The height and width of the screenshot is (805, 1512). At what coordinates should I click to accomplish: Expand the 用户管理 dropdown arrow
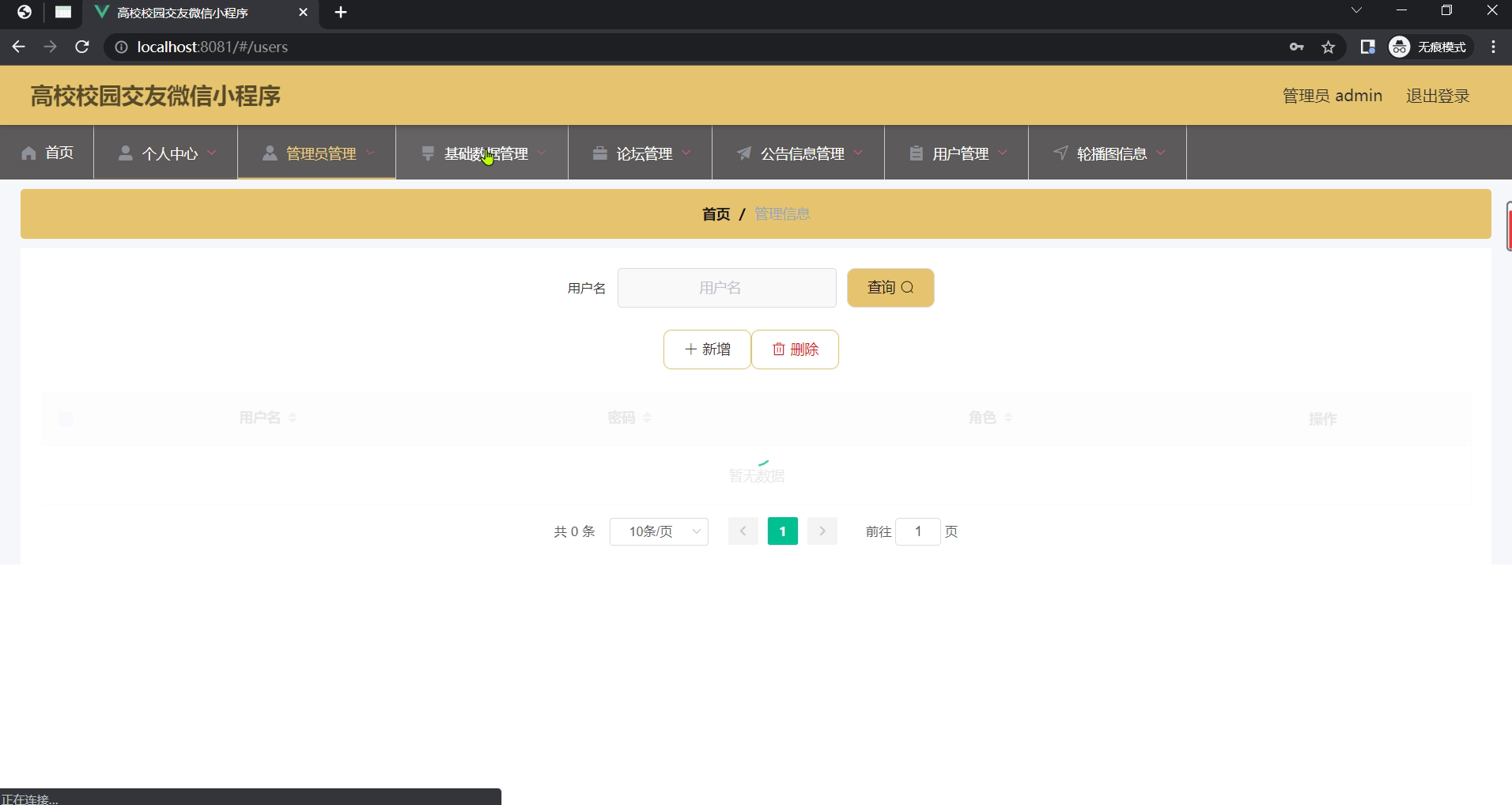[x=1003, y=153]
